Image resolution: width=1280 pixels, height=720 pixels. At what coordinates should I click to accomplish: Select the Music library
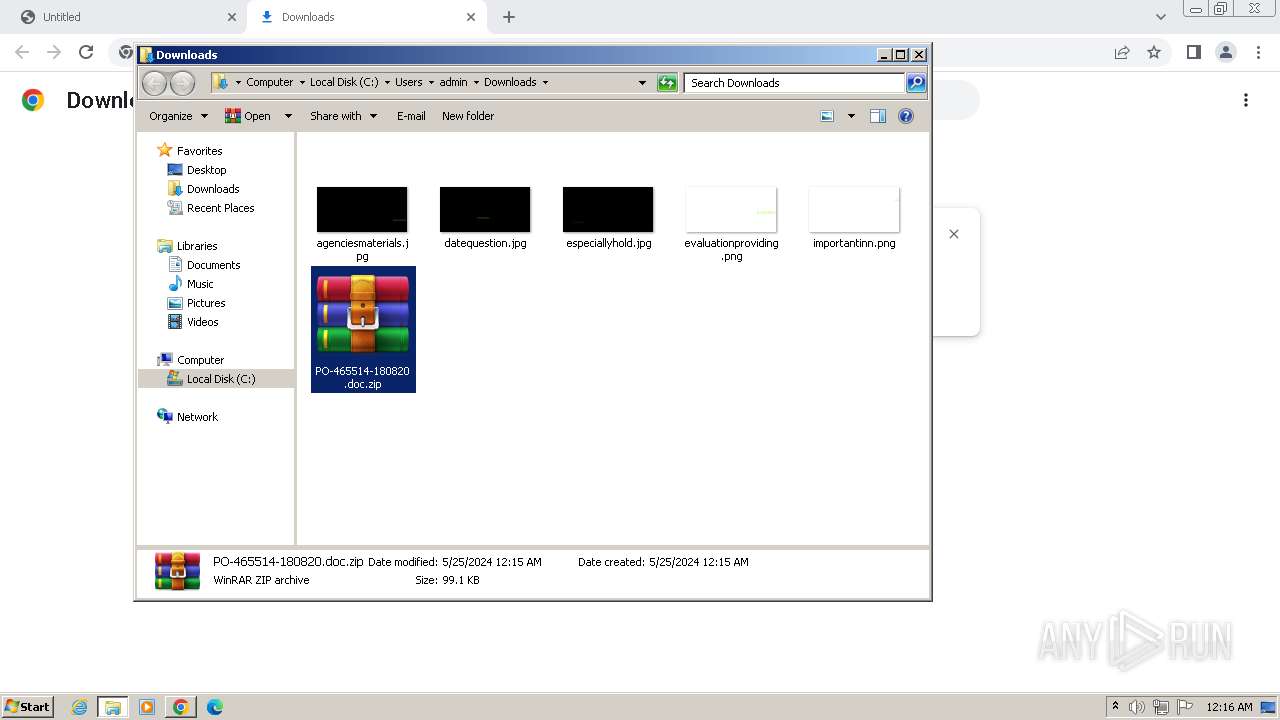click(x=199, y=284)
